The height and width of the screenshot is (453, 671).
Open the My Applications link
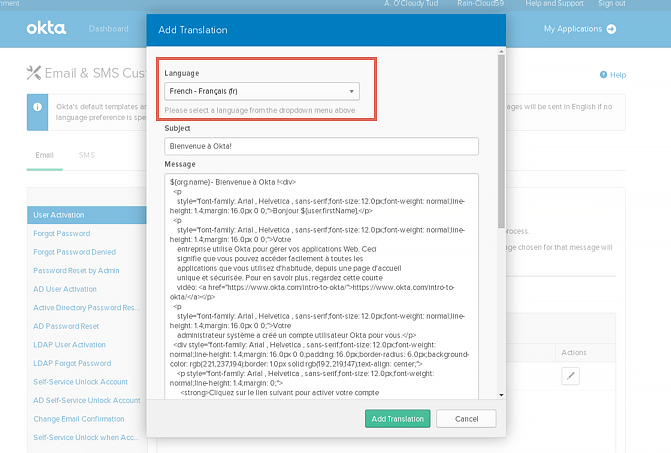pyautogui.click(x=573, y=29)
